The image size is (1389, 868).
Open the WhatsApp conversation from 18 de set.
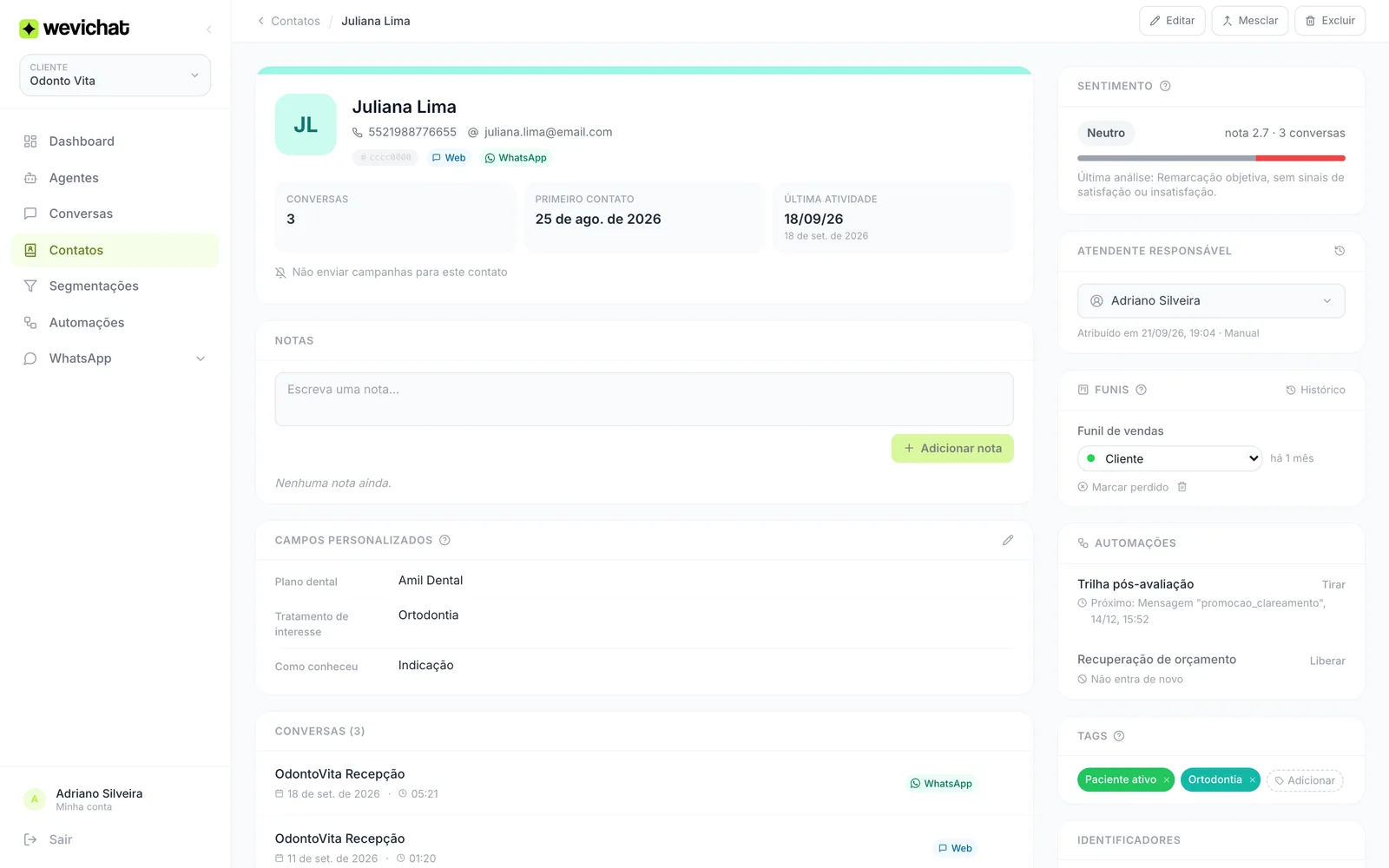click(644, 783)
